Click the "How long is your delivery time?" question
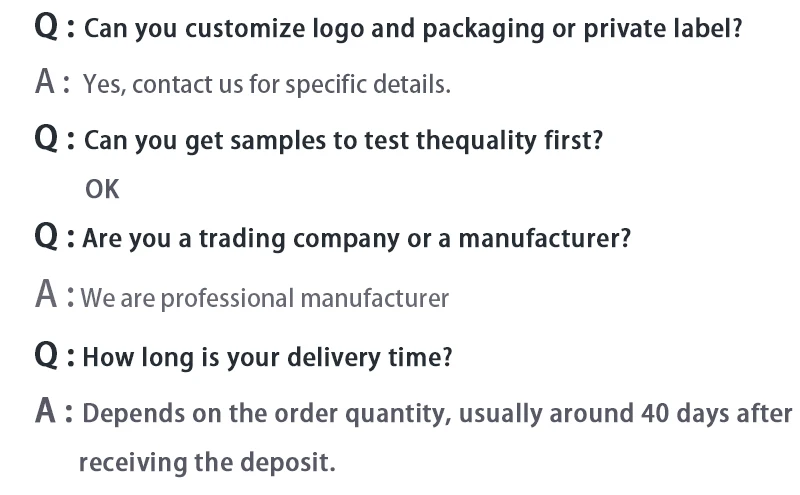Screen dimensions: 800x495 pyautogui.click(x=267, y=357)
